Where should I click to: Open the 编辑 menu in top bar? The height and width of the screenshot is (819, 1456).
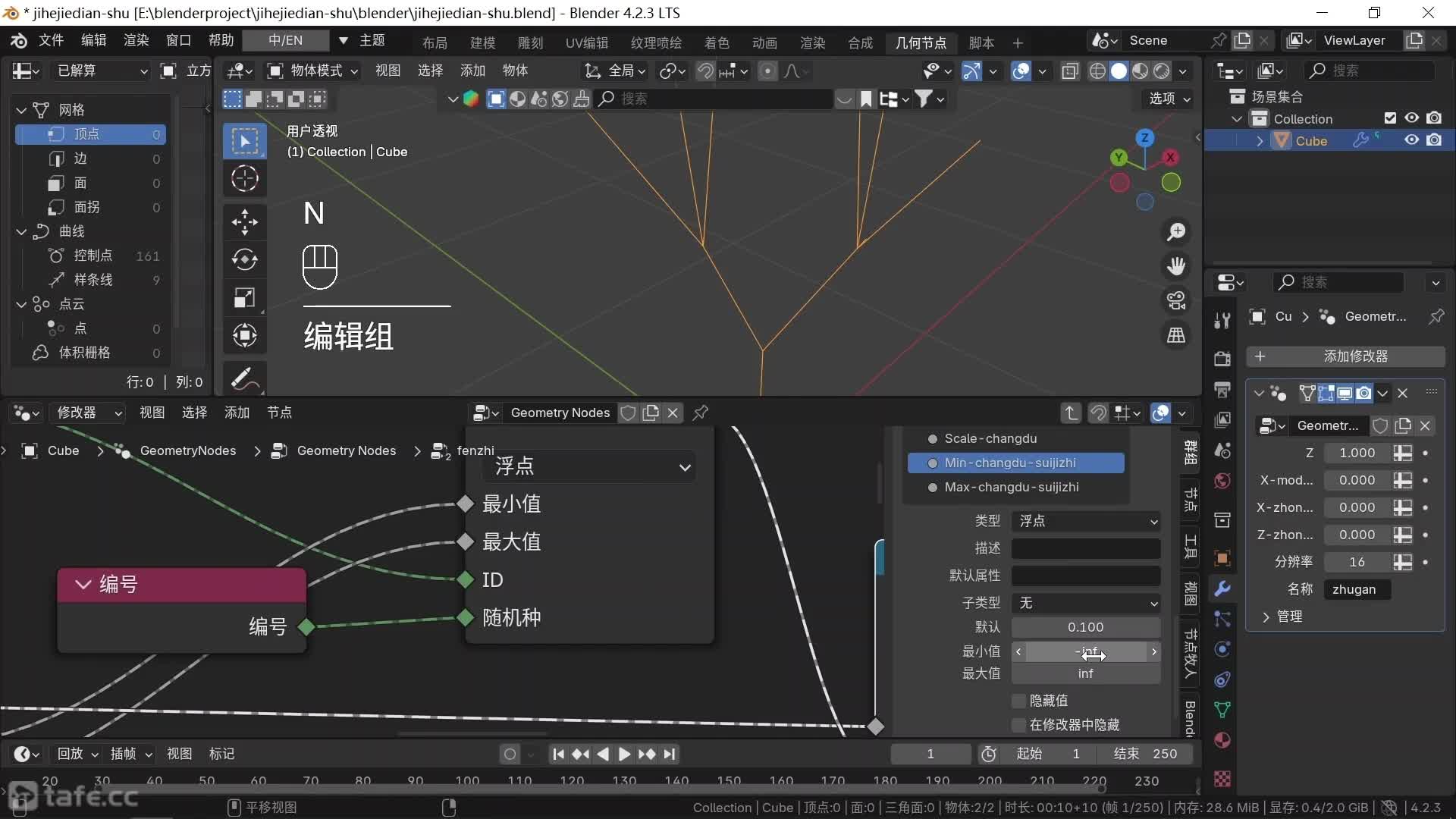pyautogui.click(x=93, y=40)
